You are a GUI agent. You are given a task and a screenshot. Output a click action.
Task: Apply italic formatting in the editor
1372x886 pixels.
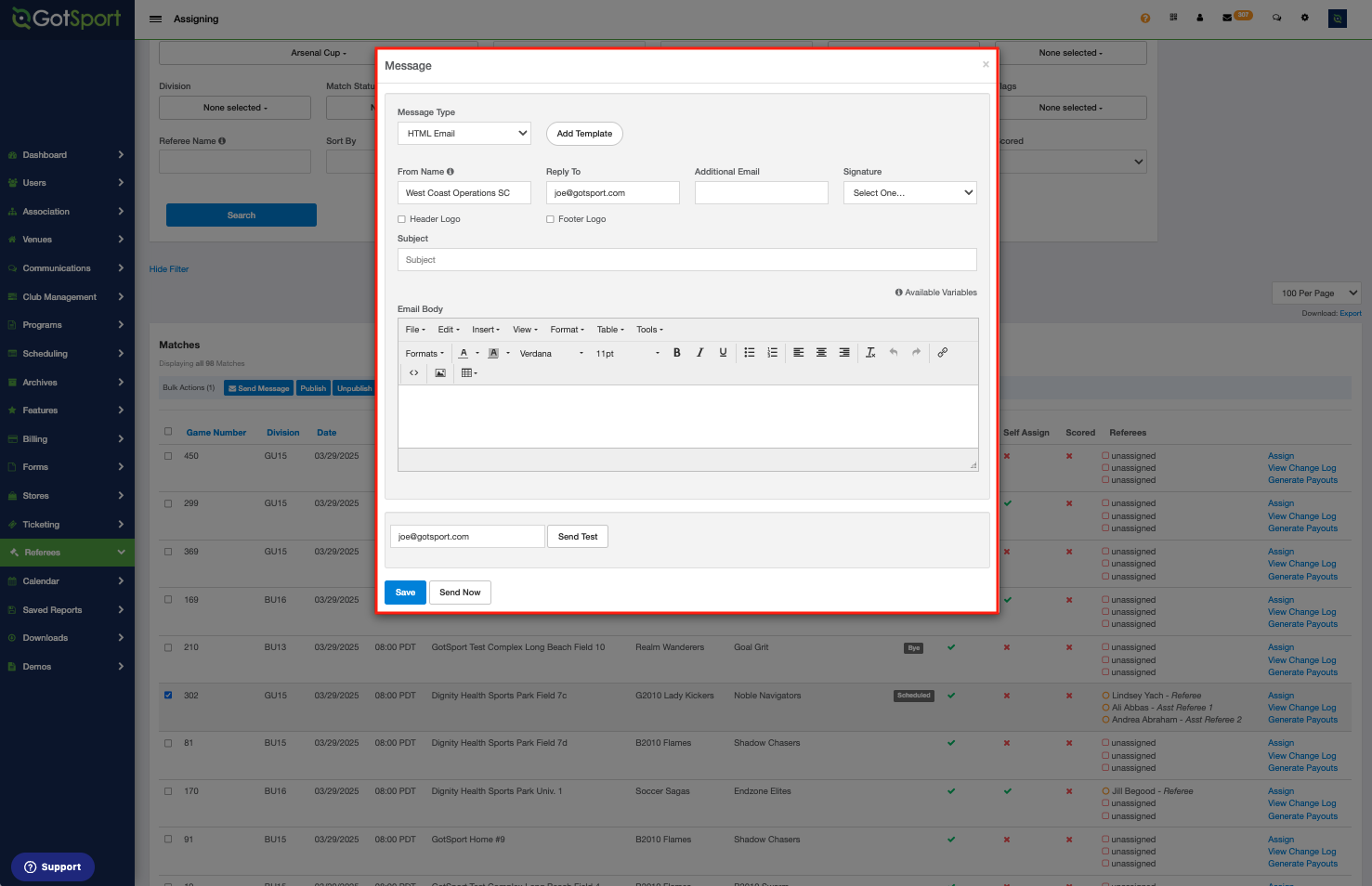click(x=700, y=353)
